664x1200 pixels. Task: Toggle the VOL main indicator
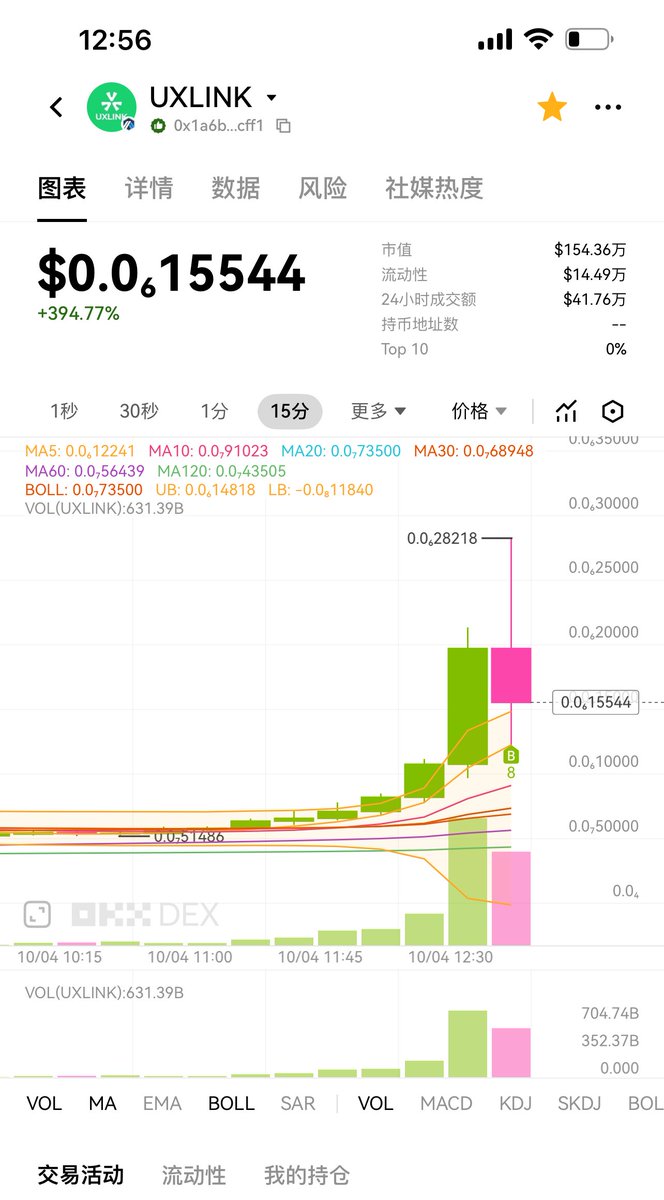[x=43, y=1103]
